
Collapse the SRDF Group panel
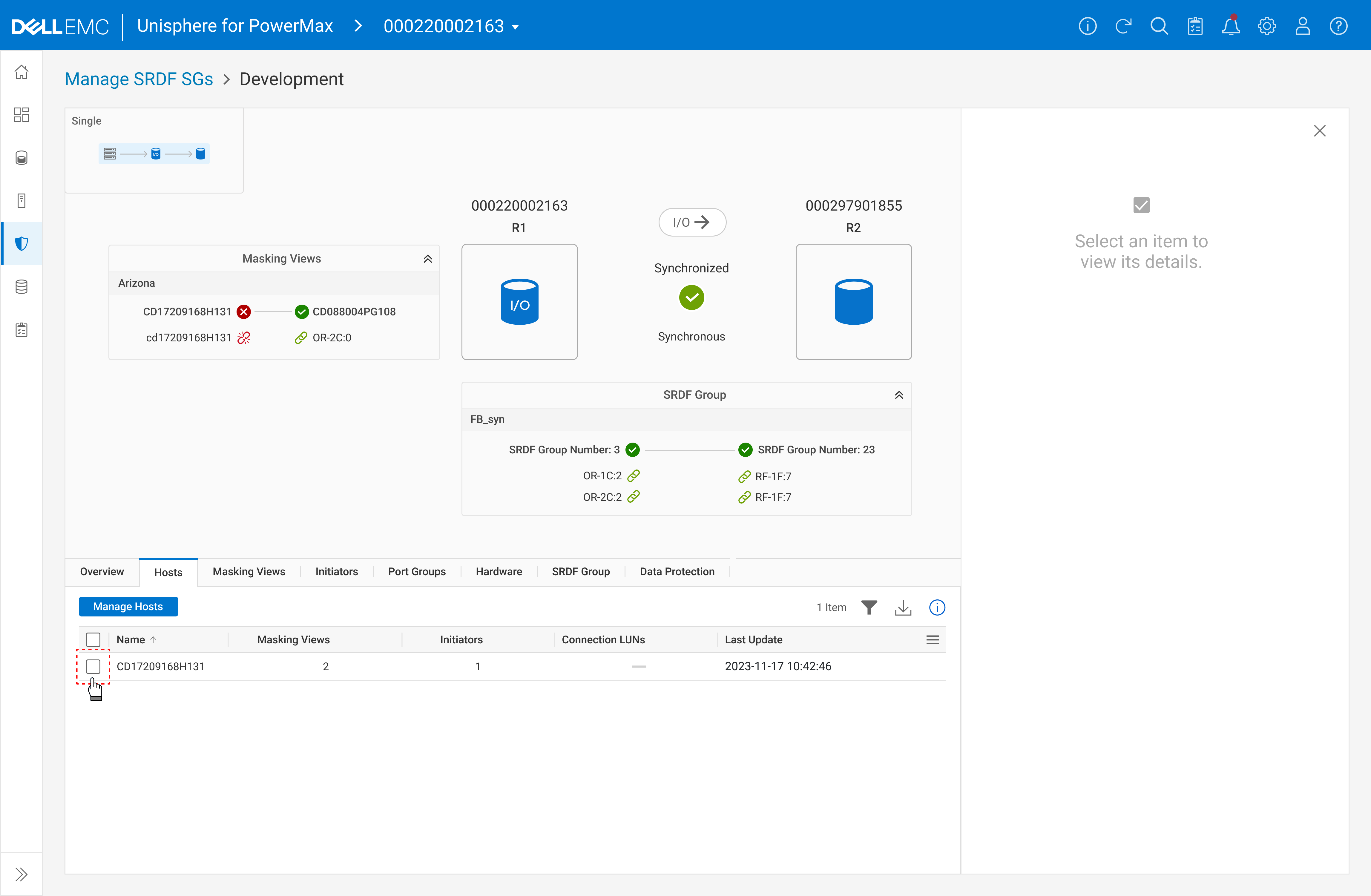899,395
